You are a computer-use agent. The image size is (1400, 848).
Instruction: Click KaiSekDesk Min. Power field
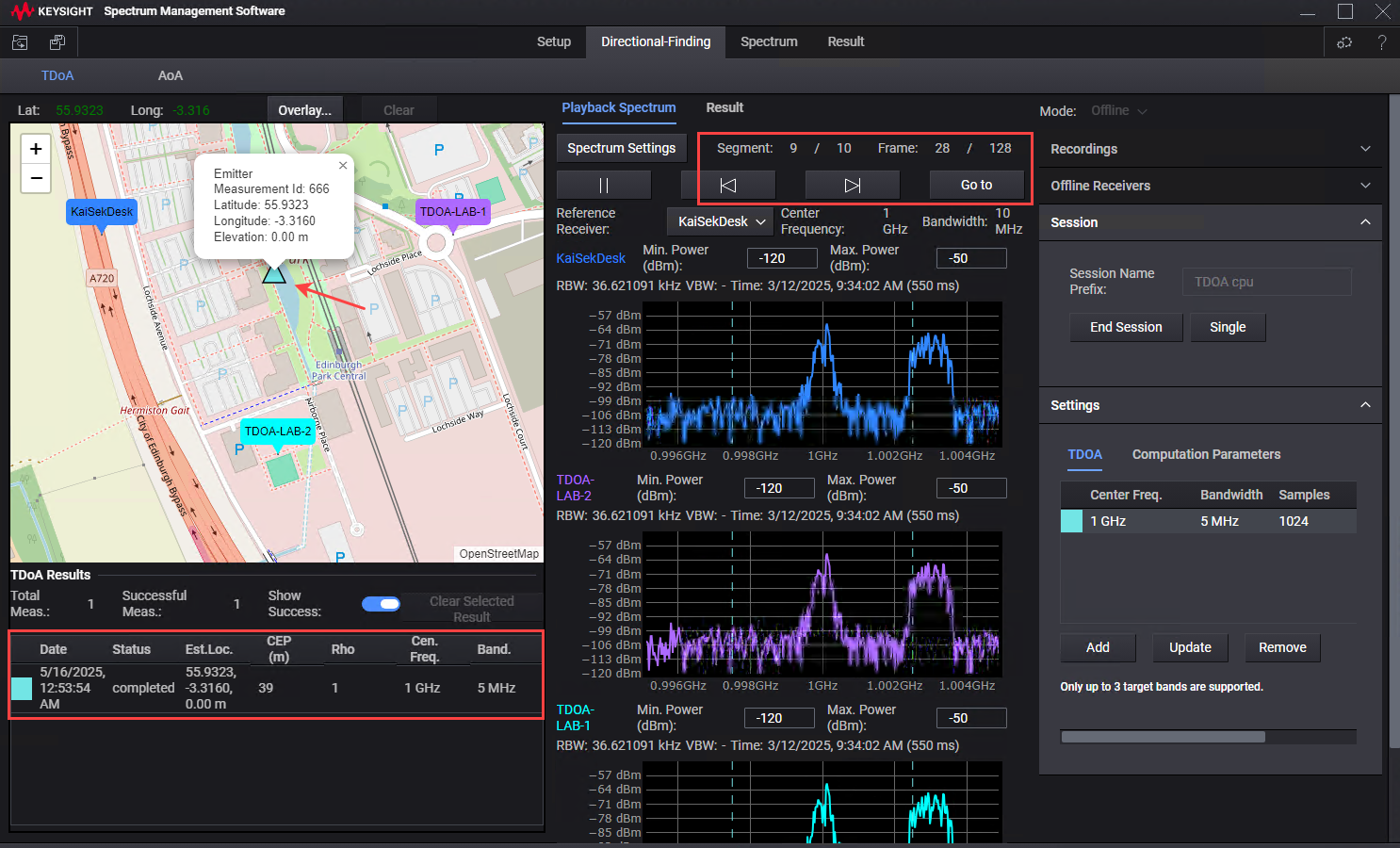782,259
